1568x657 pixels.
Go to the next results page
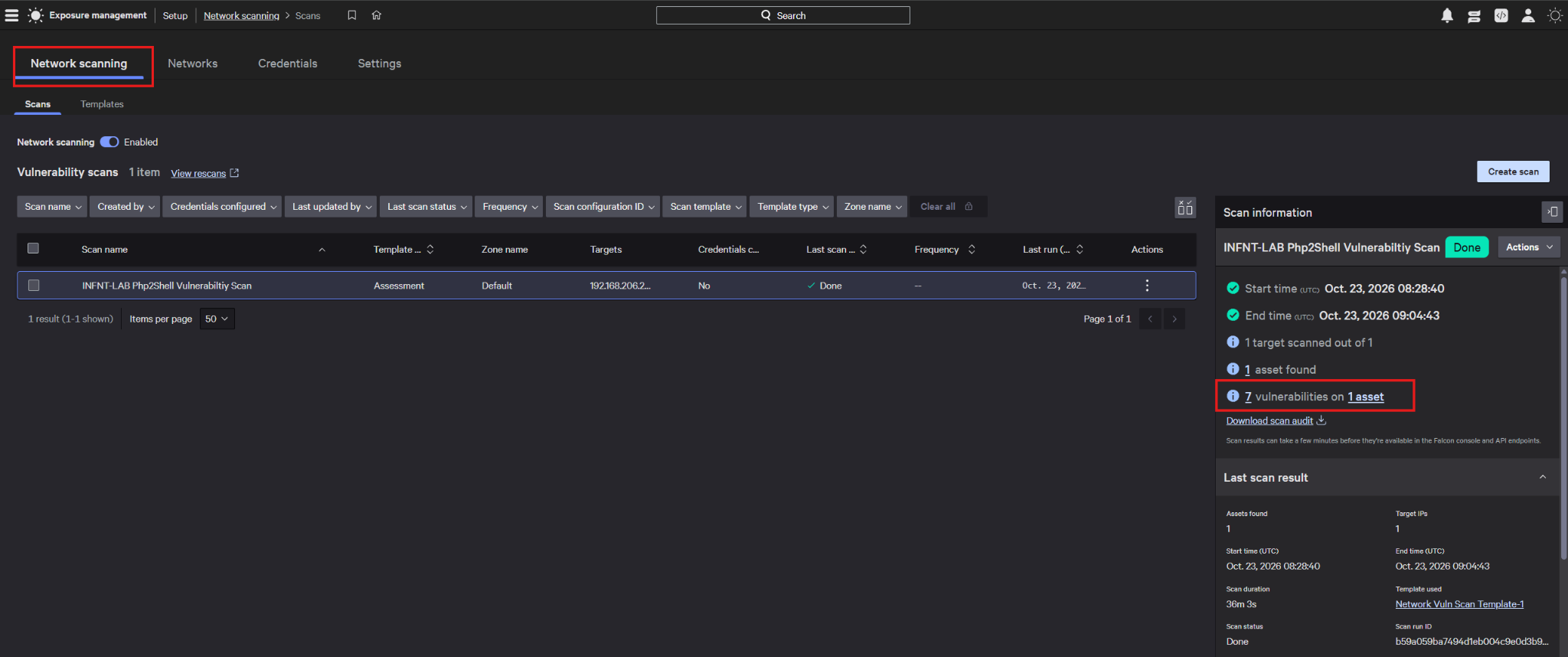[1174, 319]
